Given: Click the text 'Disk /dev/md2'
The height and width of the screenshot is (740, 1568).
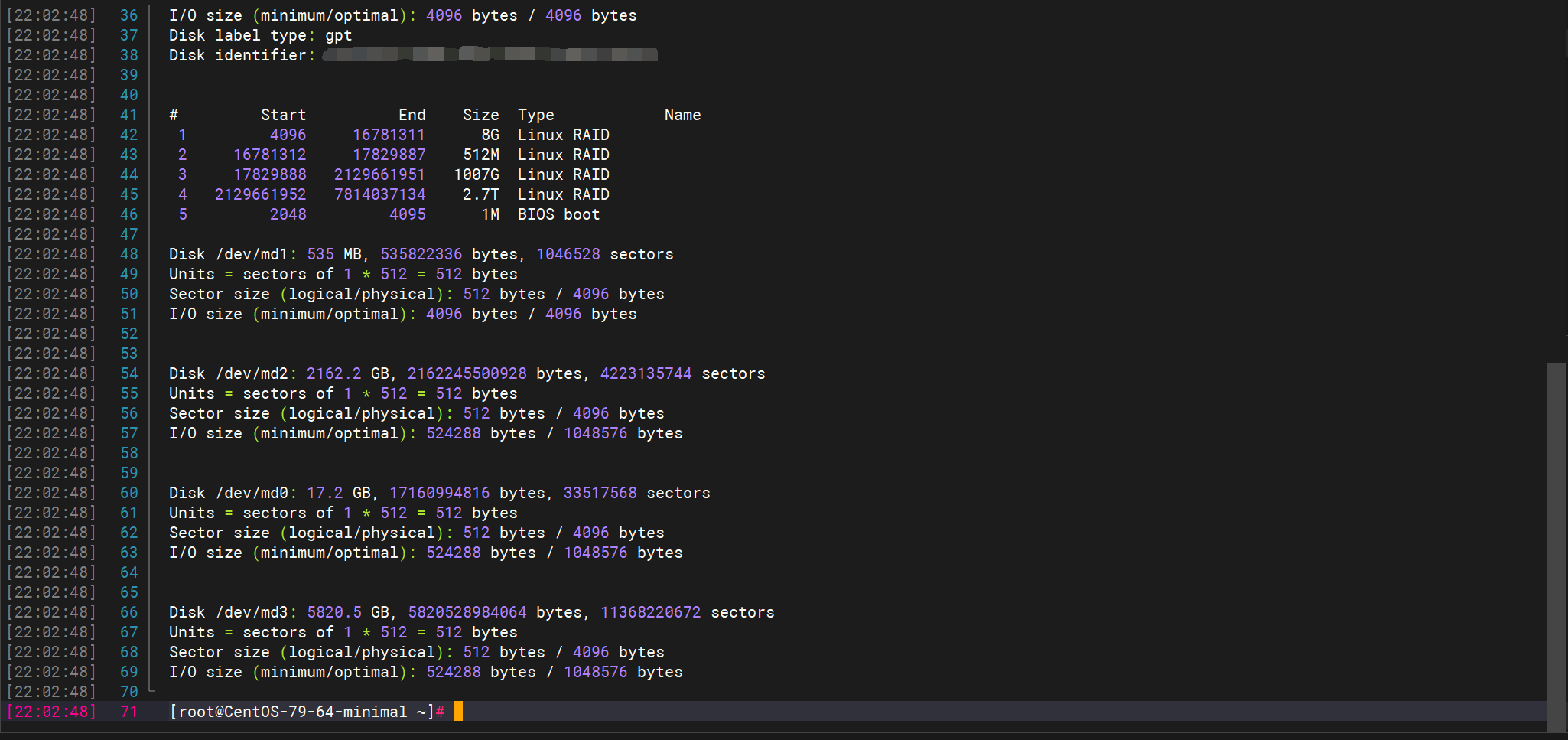Looking at the screenshot, I should 228,373.
